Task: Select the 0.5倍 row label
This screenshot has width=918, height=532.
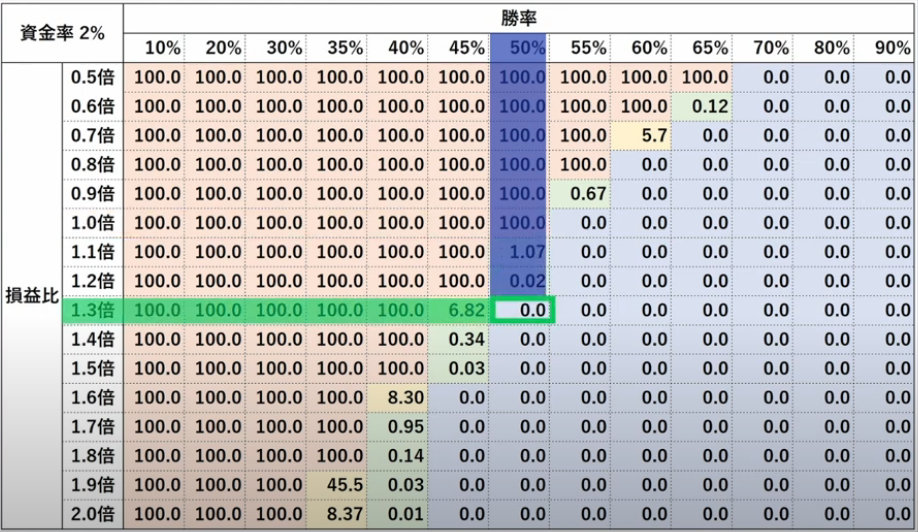Action: tap(93, 77)
